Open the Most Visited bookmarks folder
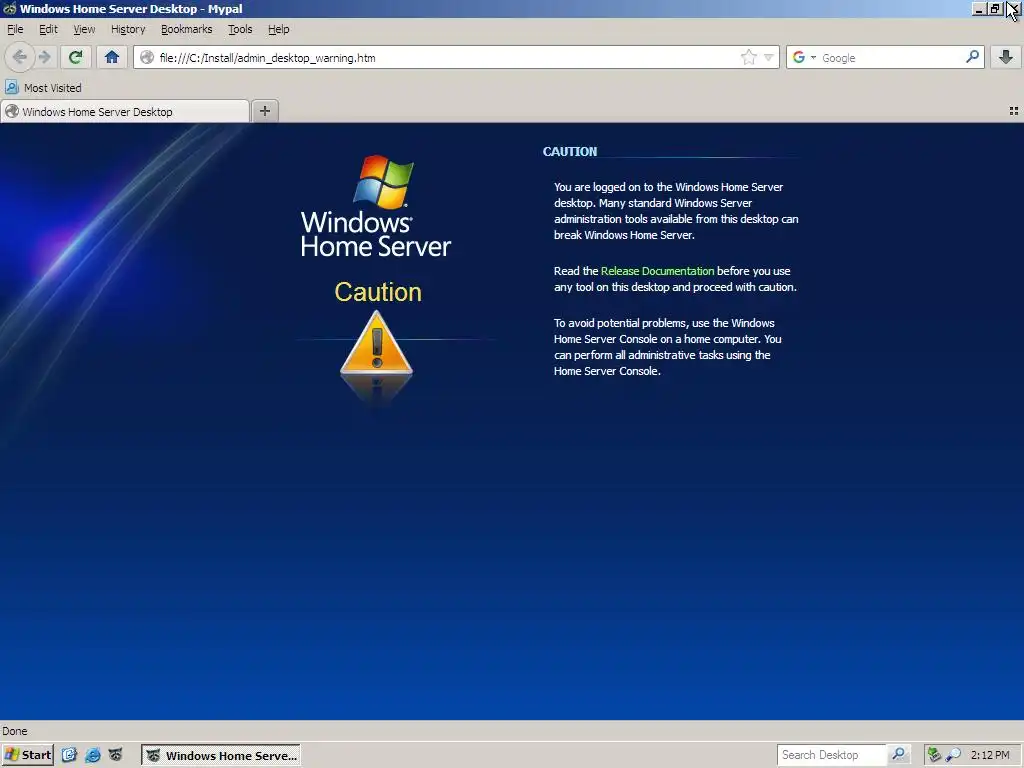The width and height of the screenshot is (1024, 768). [44, 88]
